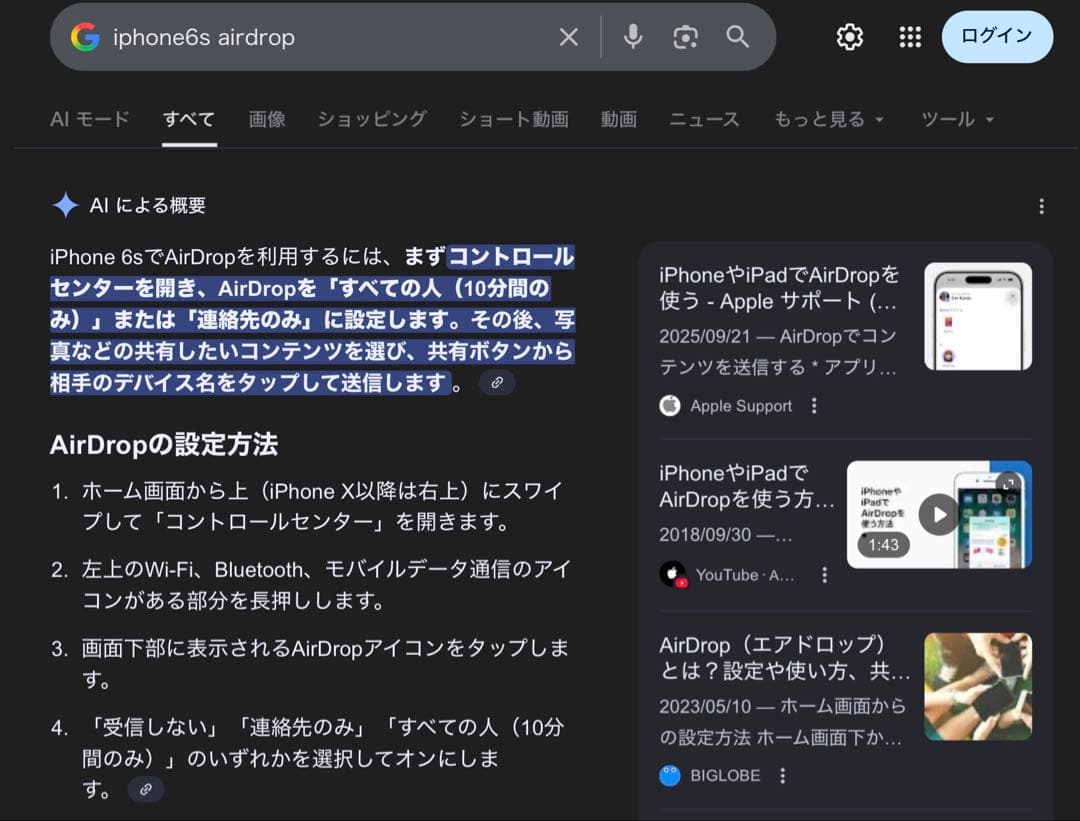Image resolution: width=1080 pixels, height=821 pixels.
Task: Open YouTube result options menu
Action: [x=824, y=574]
